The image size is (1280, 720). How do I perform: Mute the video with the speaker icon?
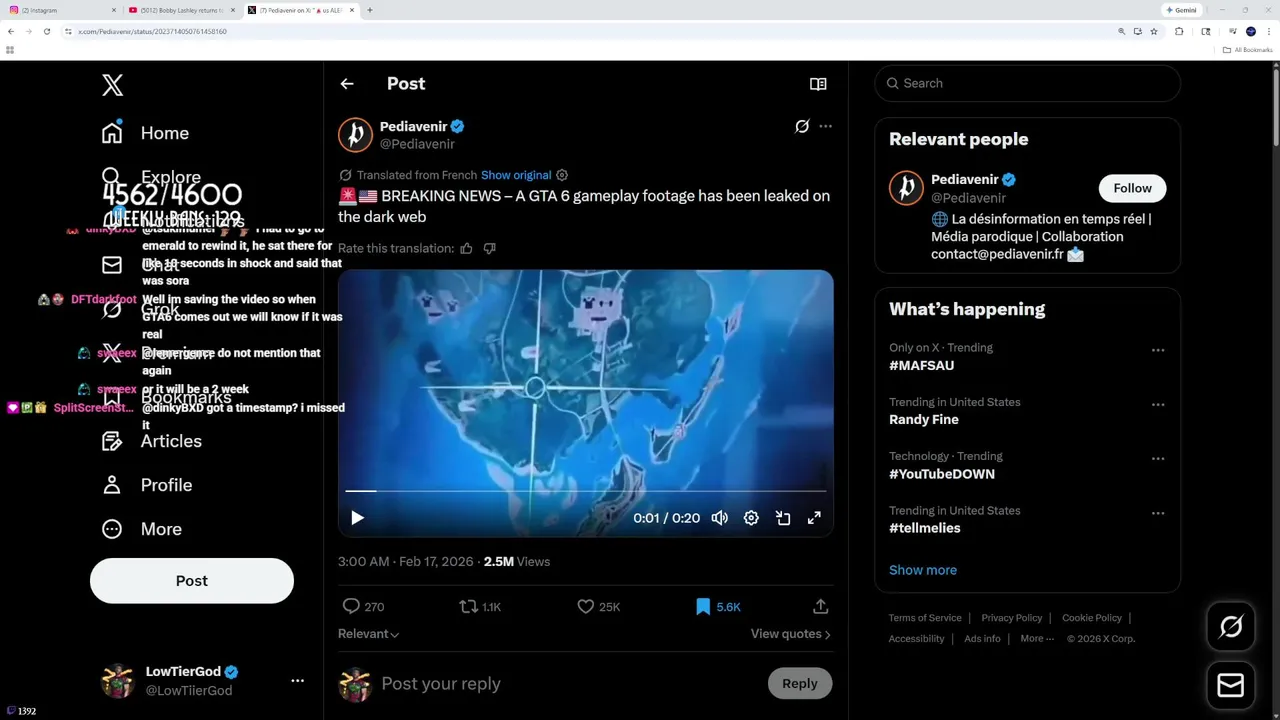point(719,518)
